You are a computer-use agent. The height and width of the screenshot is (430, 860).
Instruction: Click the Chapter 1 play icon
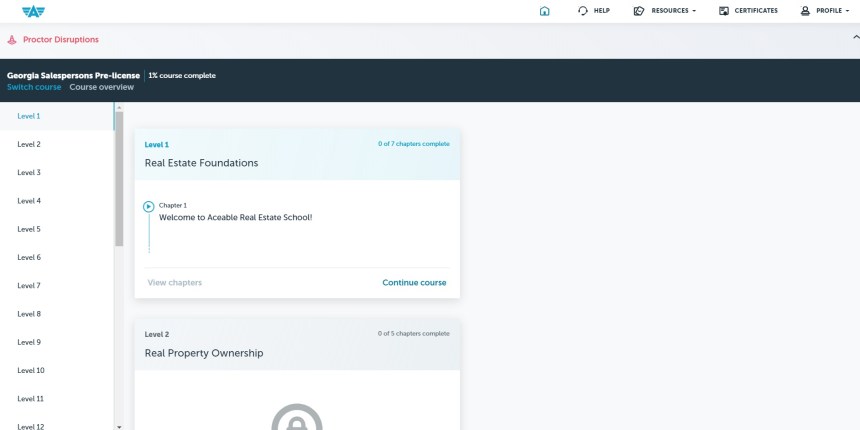pos(148,207)
